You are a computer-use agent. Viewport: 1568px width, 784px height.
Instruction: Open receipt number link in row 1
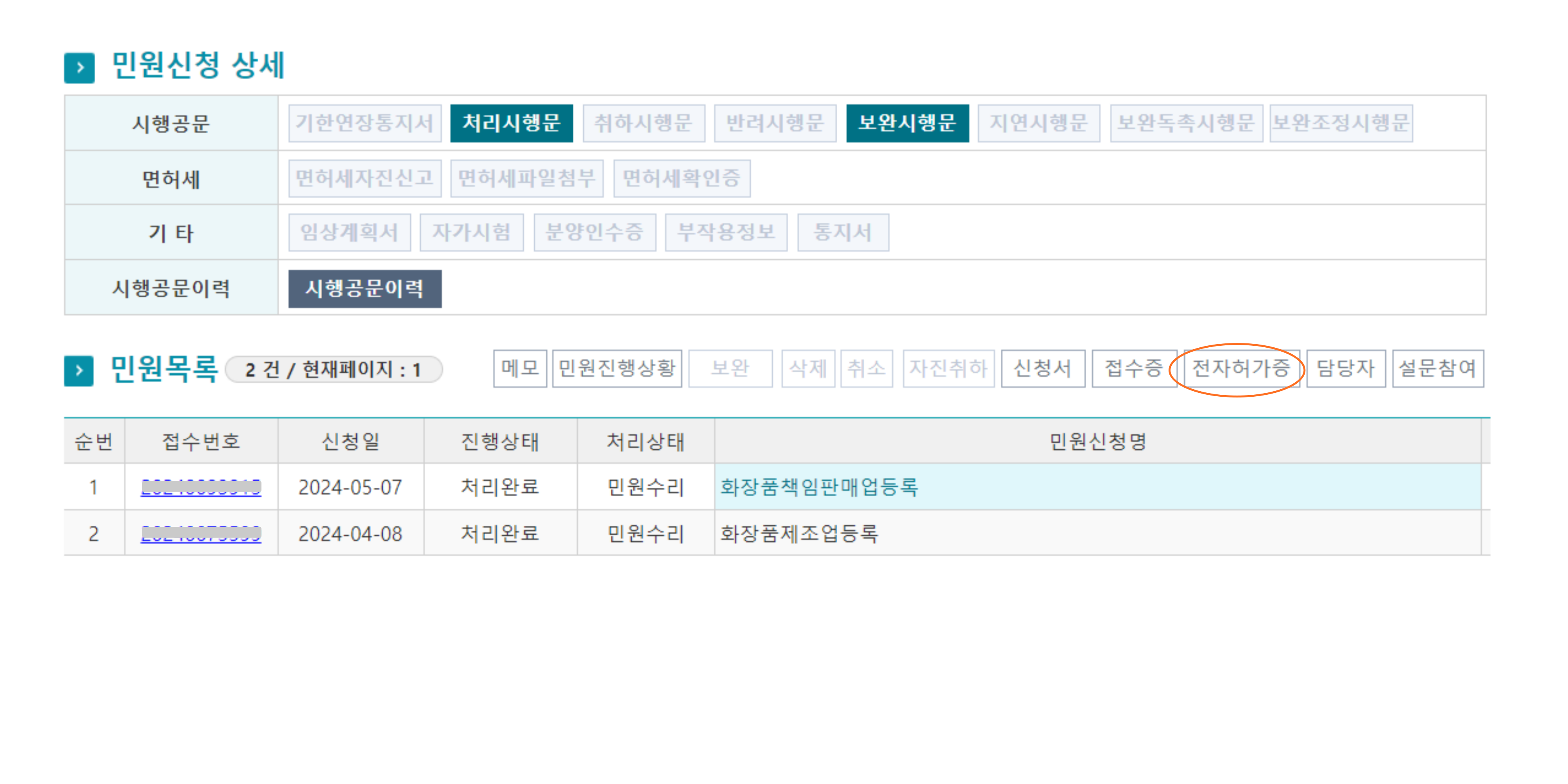click(201, 487)
